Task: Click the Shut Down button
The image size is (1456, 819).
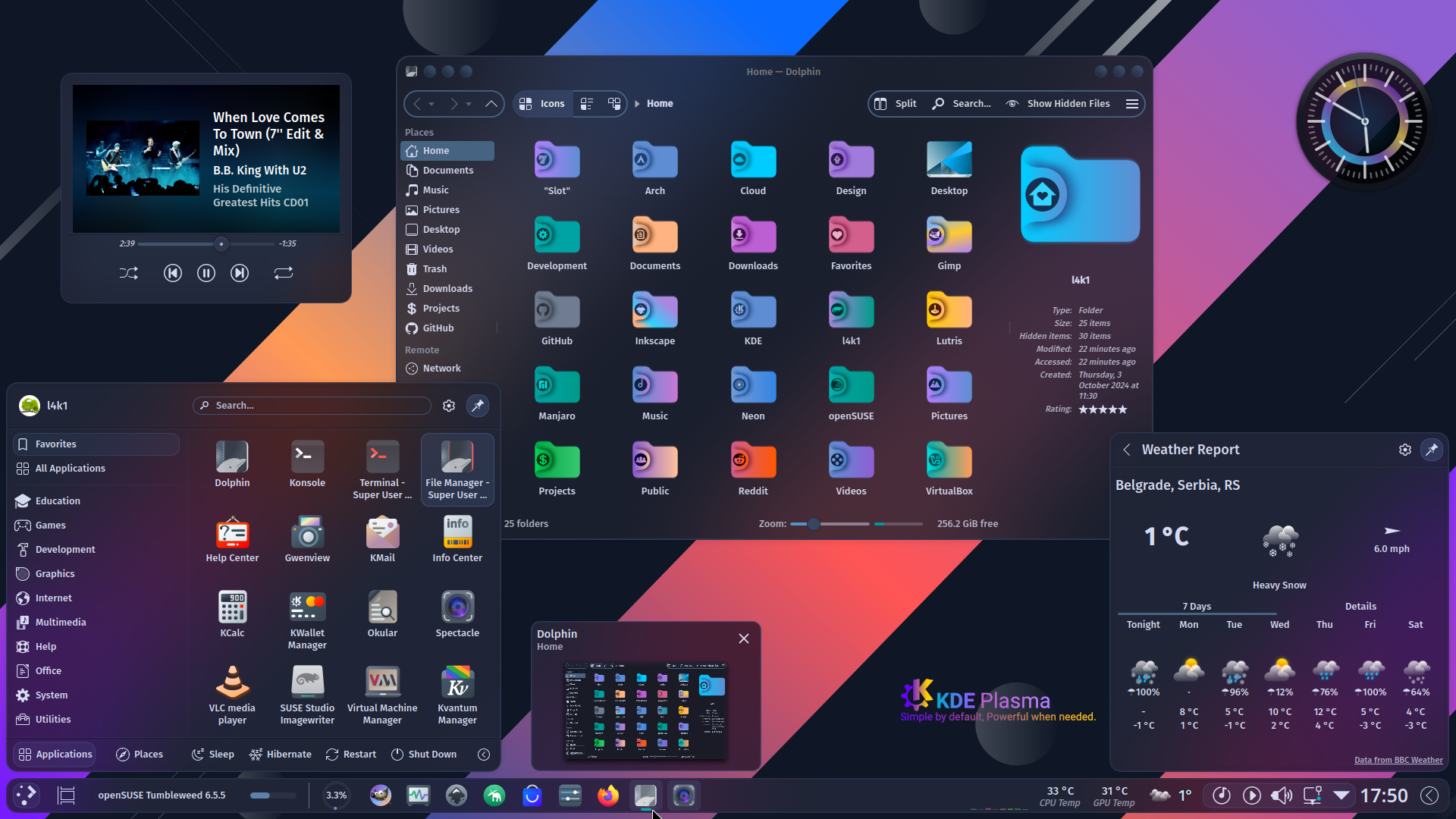Action: click(424, 755)
